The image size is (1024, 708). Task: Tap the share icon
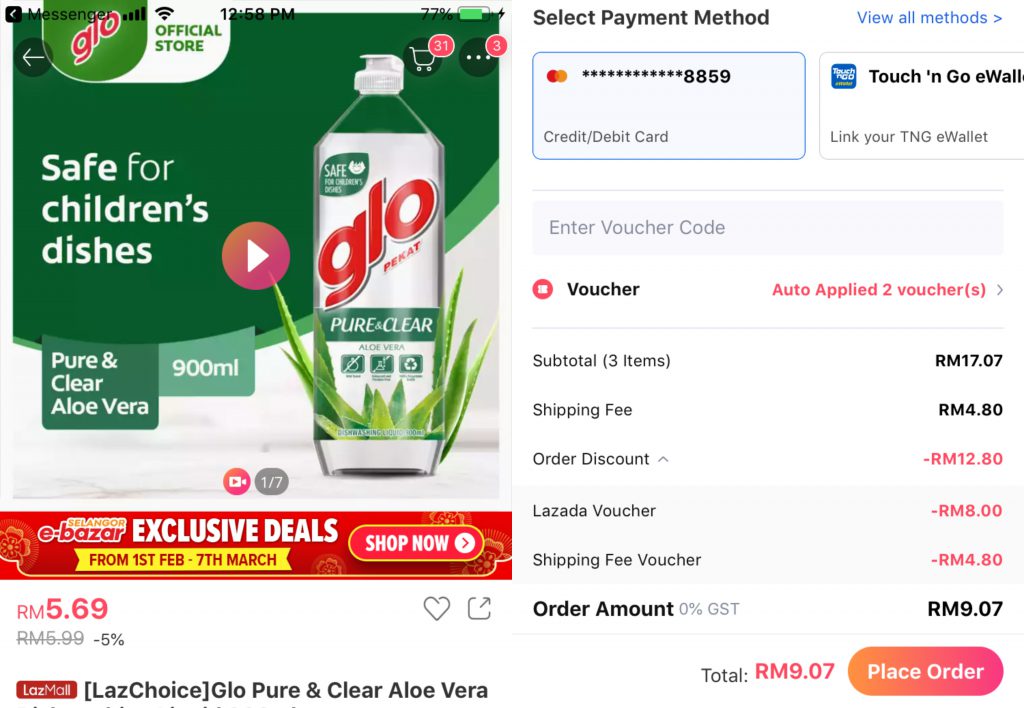pos(480,608)
